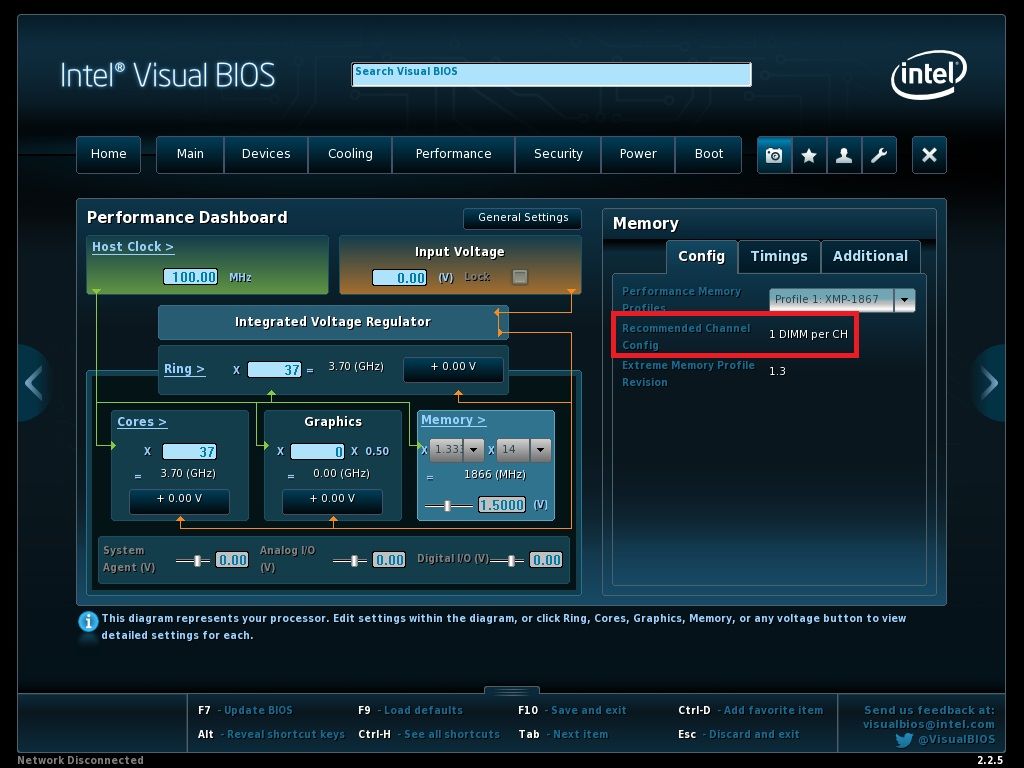Image resolution: width=1024 pixels, height=768 pixels.
Task: Open the Ring settings link
Action: pyautogui.click(x=184, y=369)
